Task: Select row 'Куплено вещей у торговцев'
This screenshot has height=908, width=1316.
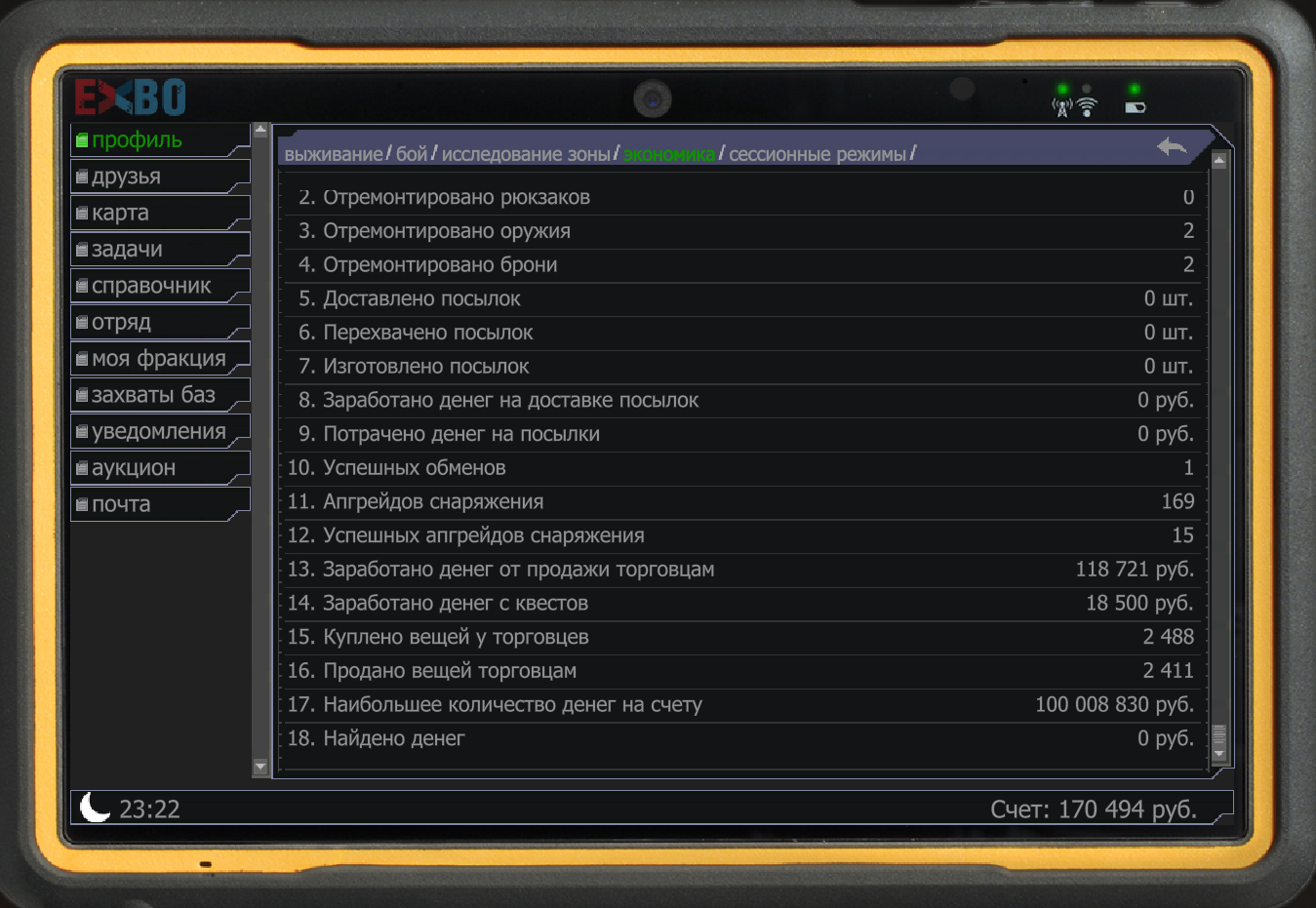Action: tap(741, 637)
